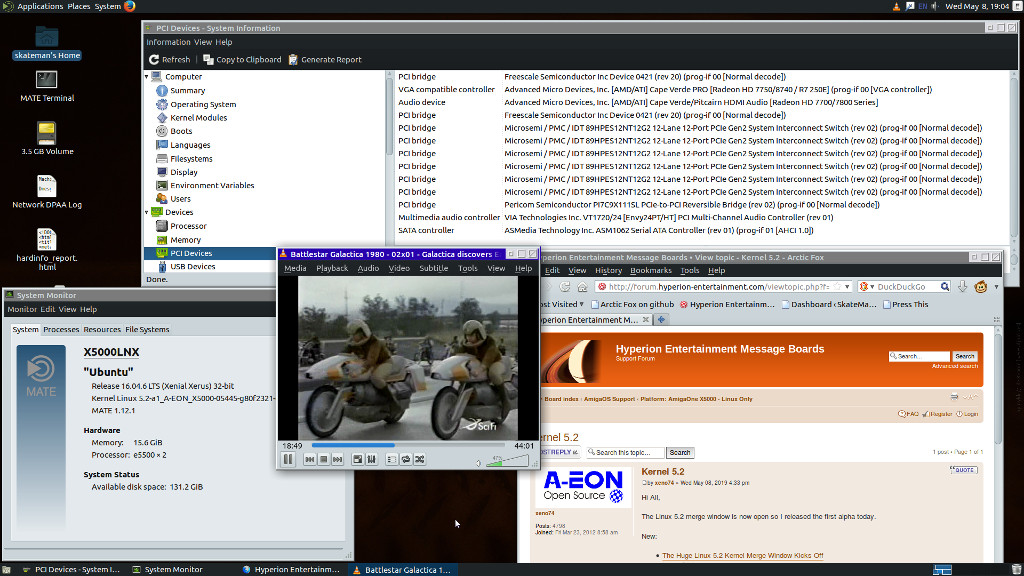Open Huge Linux 5.2 Kernel Merge Window link
Viewport: 1024px width, 576px height.
click(x=743, y=556)
